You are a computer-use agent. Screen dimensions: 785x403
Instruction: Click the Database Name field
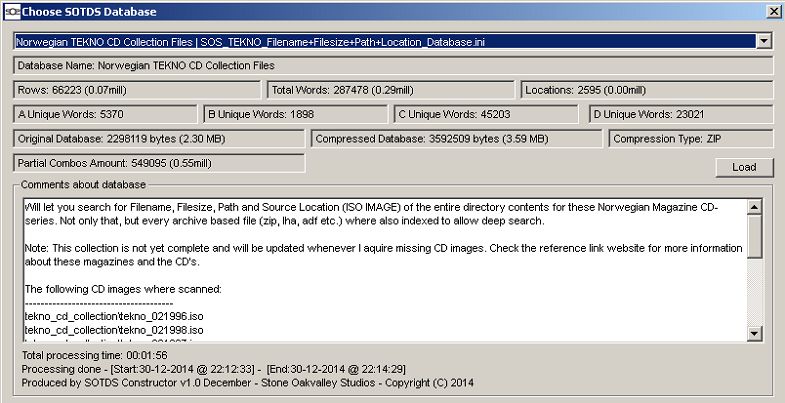(393, 66)
